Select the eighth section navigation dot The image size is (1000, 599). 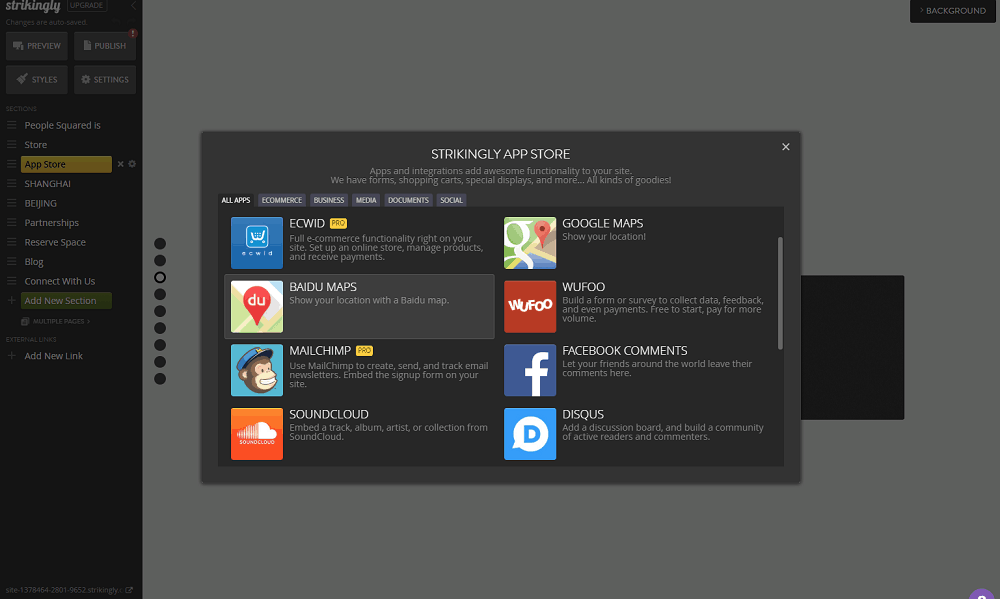click(x=160, y=362)
